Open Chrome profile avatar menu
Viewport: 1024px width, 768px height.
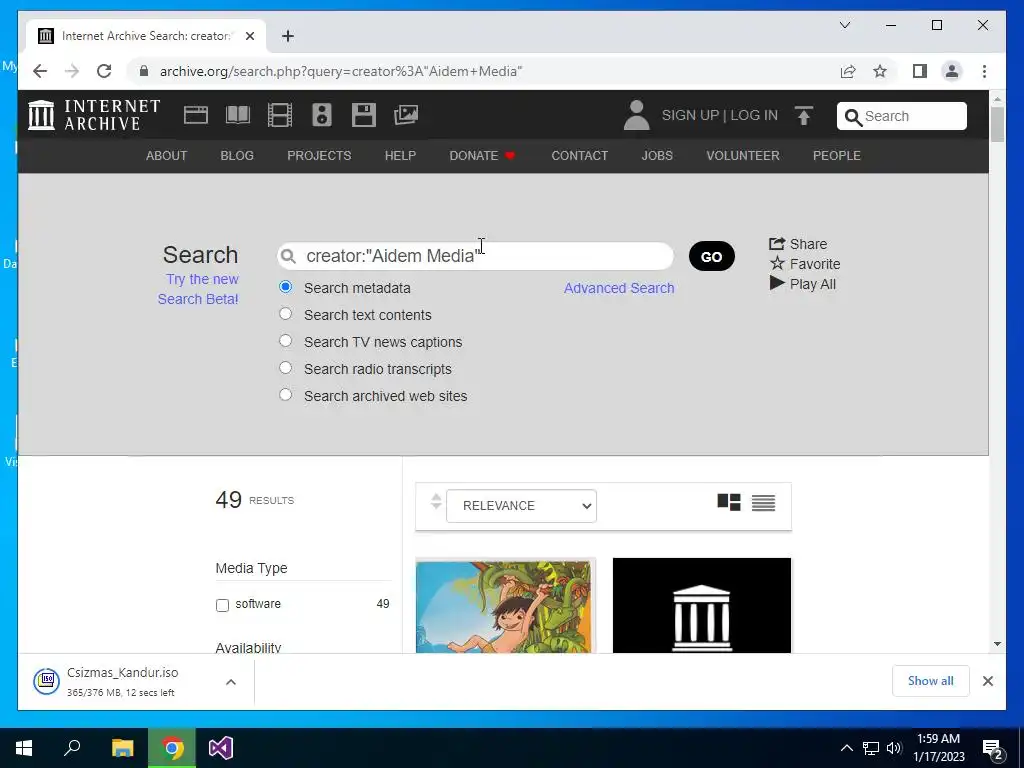tap(952, 71)
